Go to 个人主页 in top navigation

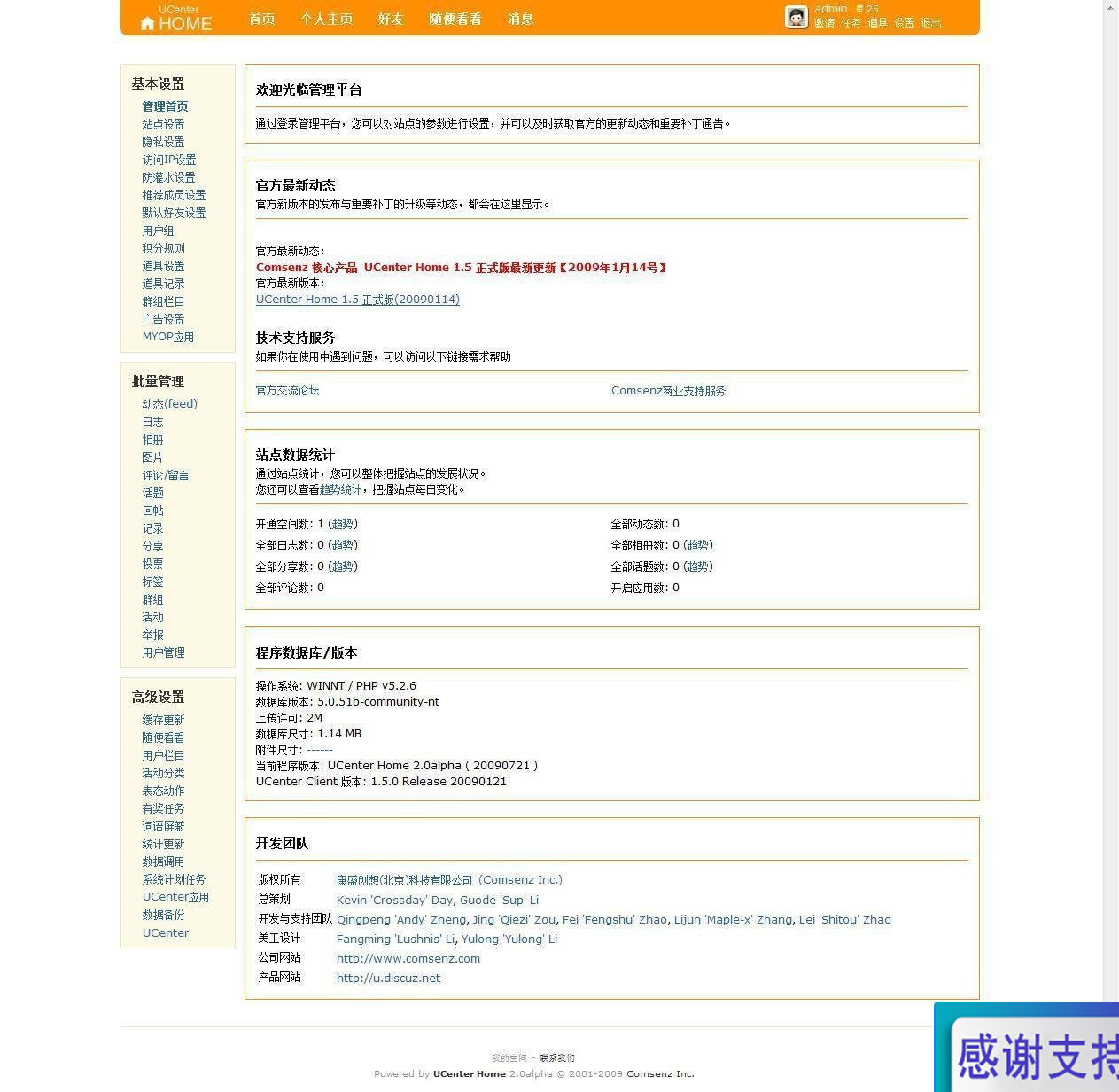pos(327,19)
